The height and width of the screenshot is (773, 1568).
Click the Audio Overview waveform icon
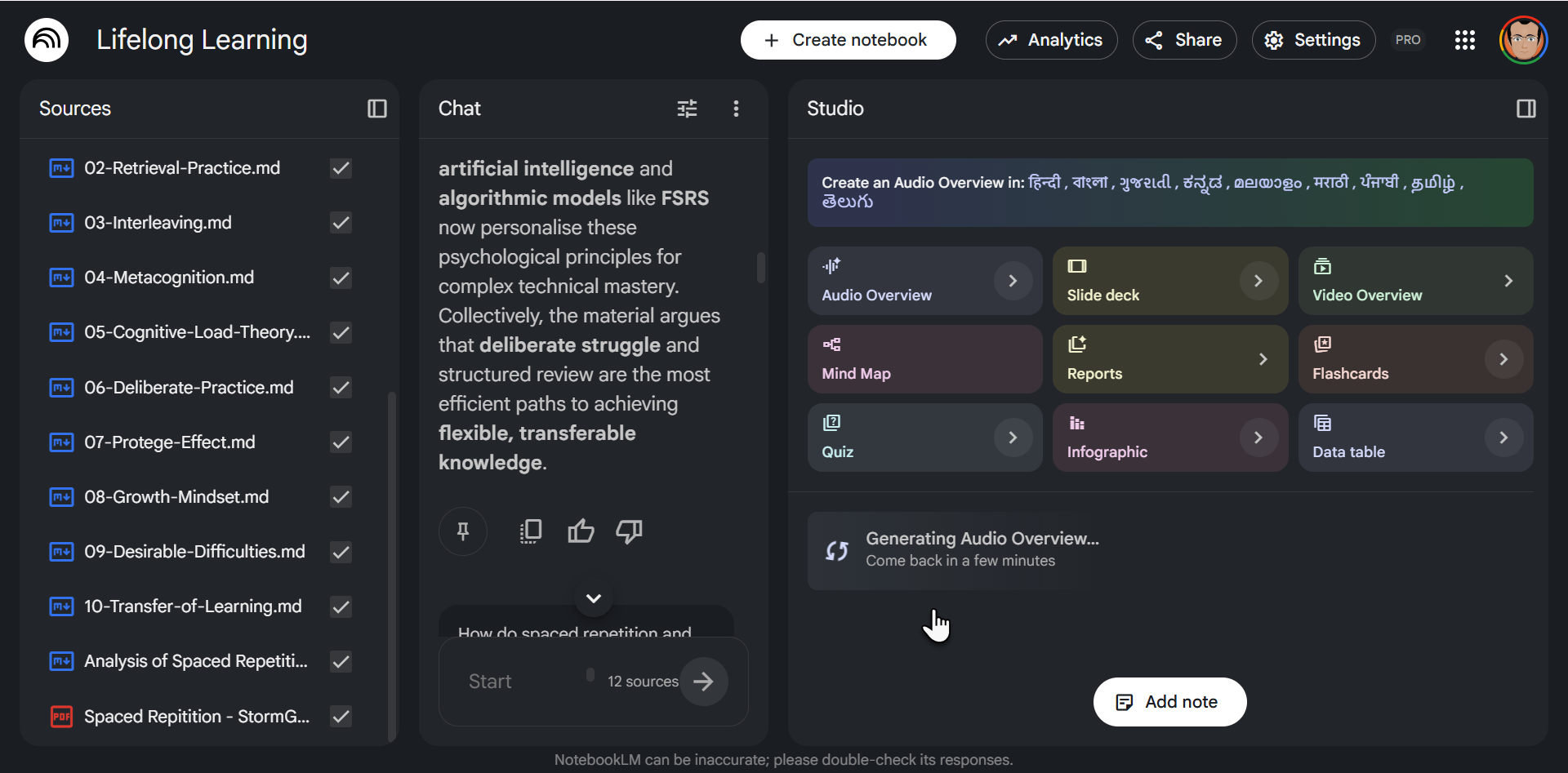click(x=831, y=266)
